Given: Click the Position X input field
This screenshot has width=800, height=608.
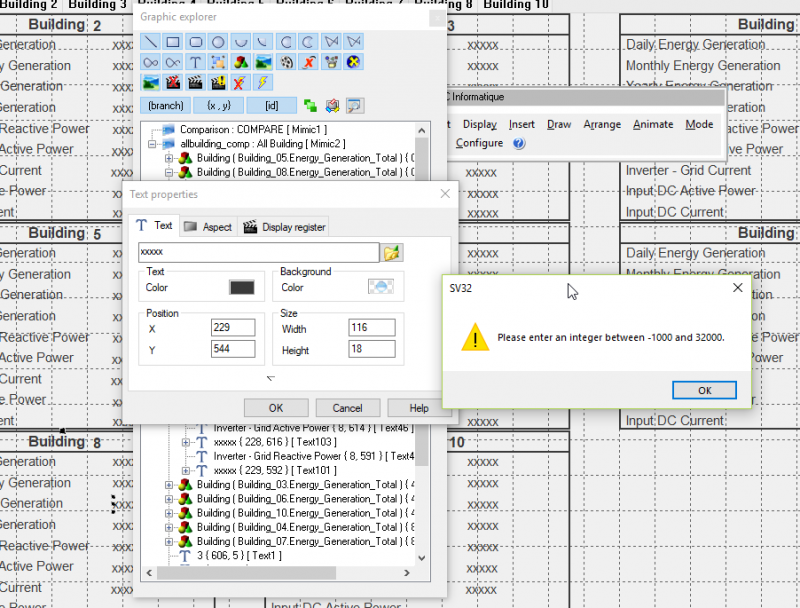Looking at the screenshot, I should click(x=233, y=327).
